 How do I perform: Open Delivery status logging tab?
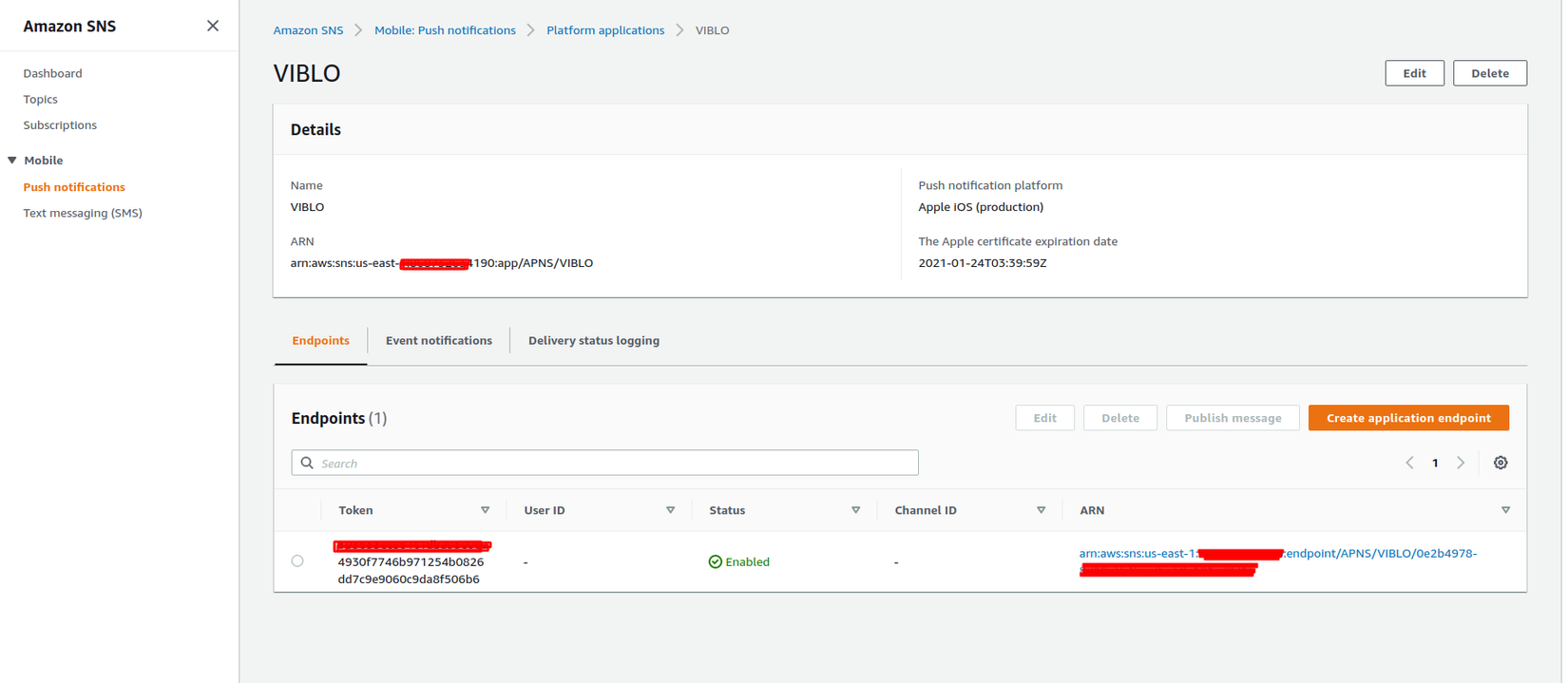pos(593,340)
